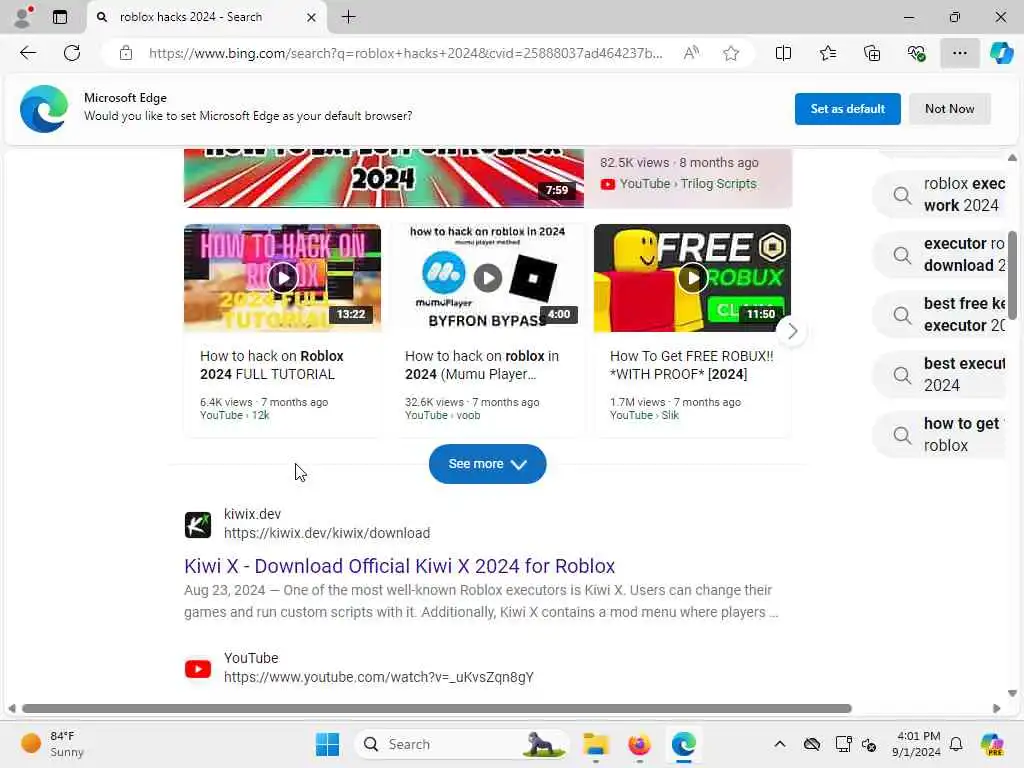Refresh the Bing search page
The width and height of the screenshot is (1024, 768).
click(x=72, y=53)
